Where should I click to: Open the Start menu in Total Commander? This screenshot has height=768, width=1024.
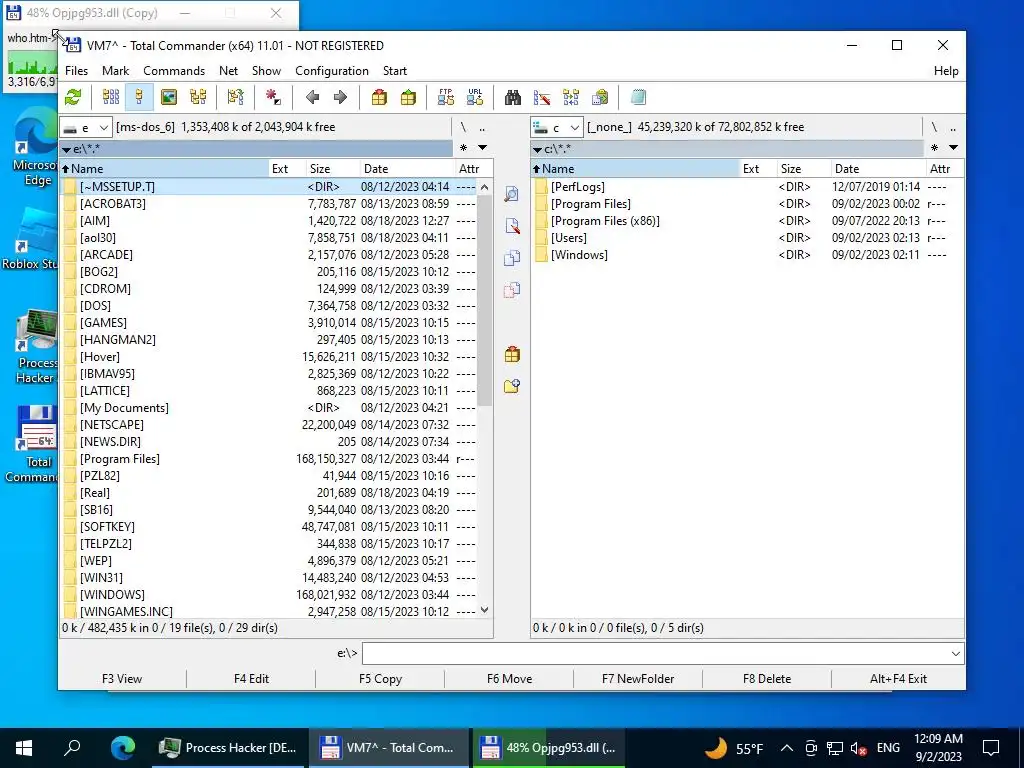pyautogui.click(x=394, y=71)
